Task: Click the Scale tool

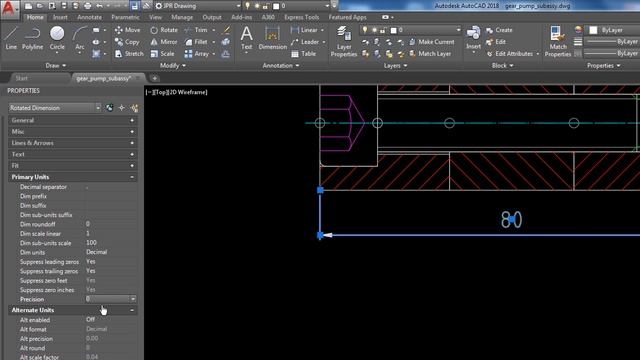Action: coord(162,54)
